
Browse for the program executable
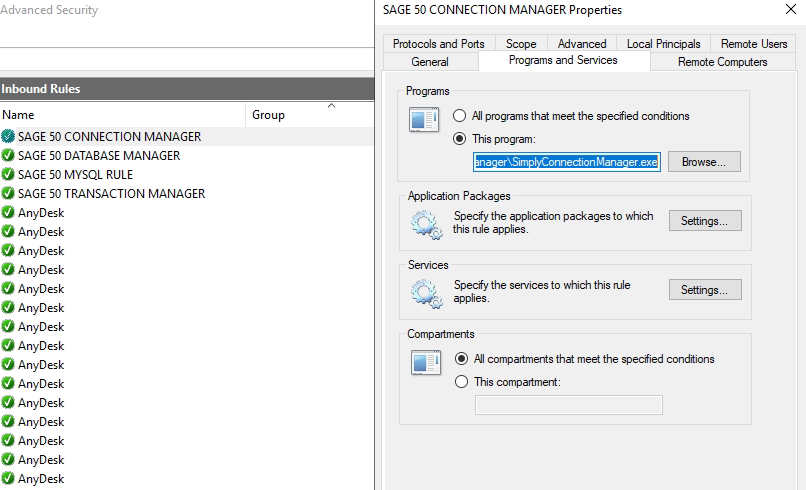704,162
